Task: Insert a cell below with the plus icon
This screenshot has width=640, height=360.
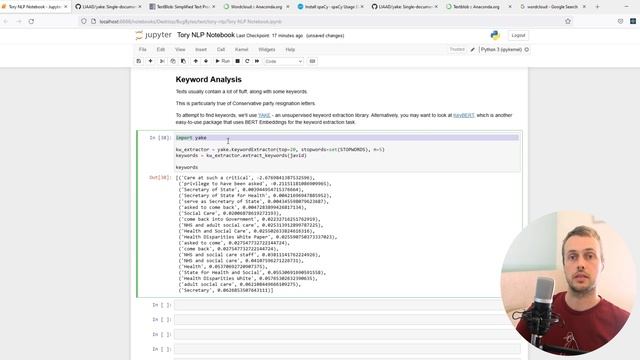Action: [x=150, y=61]
